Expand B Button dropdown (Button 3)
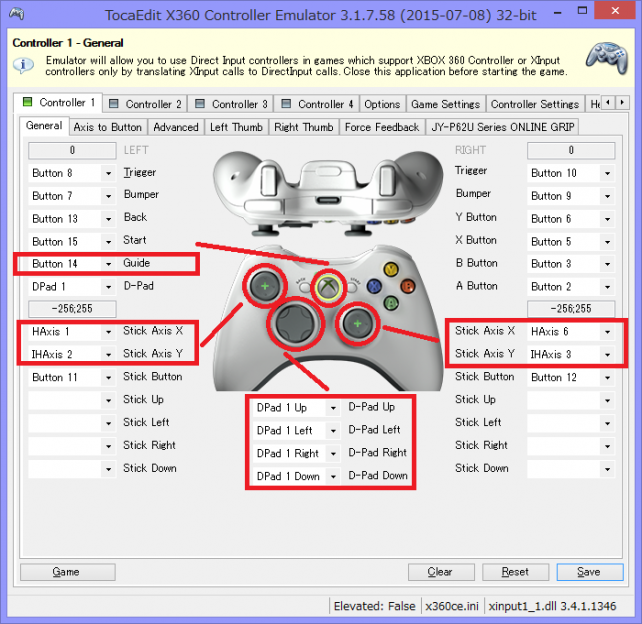This screenshot has height=624, width=642. point(608,264)
